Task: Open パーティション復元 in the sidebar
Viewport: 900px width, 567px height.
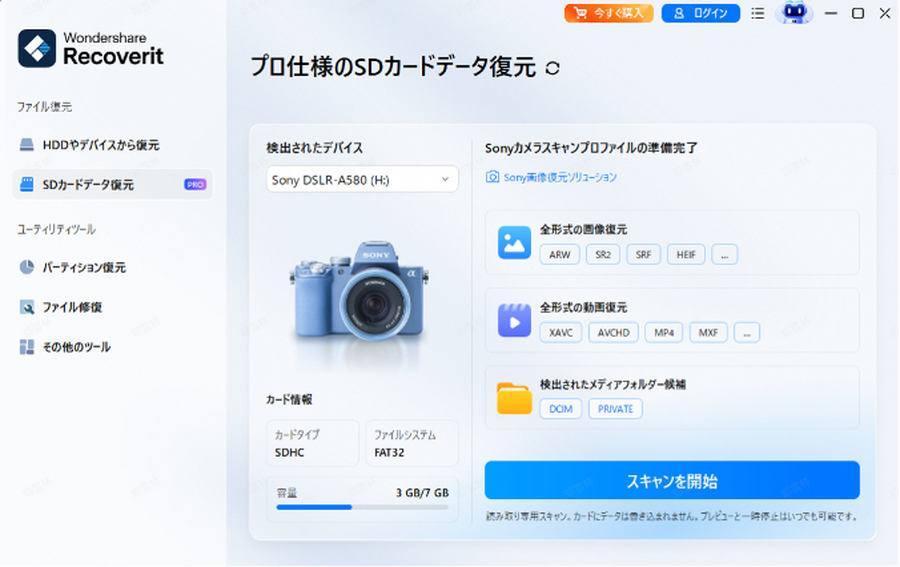Action: 112,267
